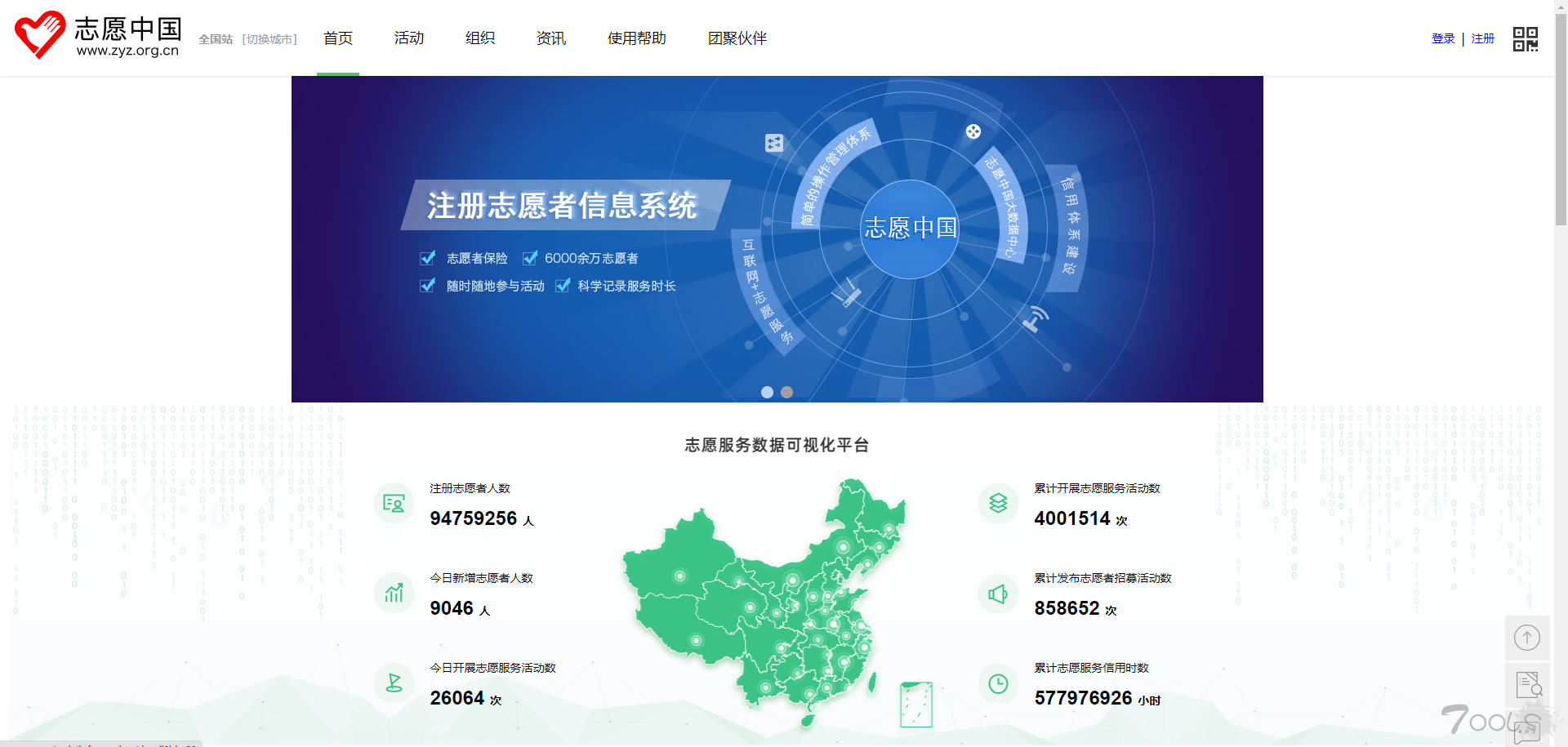Open the 切换城市 city switcher
Image resolution: width=1568 pixels, height=747 pixels.
coord(269,39)
